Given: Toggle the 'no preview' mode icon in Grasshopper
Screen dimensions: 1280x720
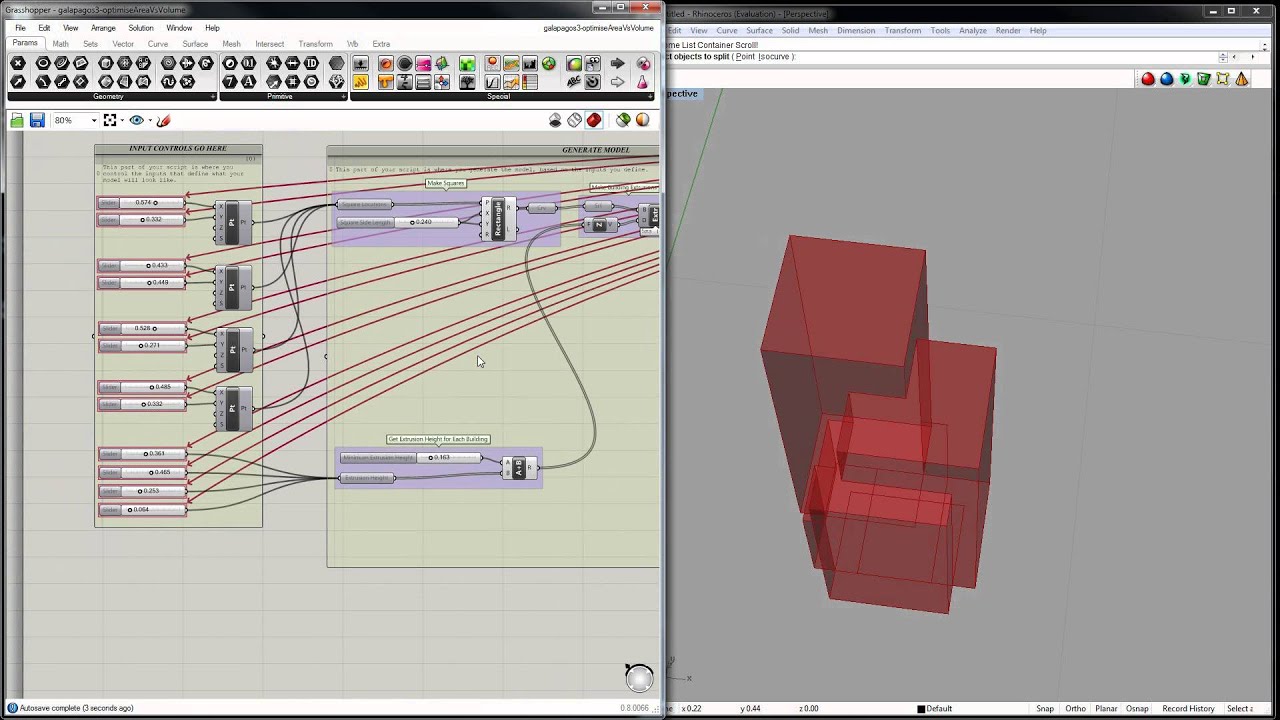Looking at the screenshot, I should tap(555, 120).
